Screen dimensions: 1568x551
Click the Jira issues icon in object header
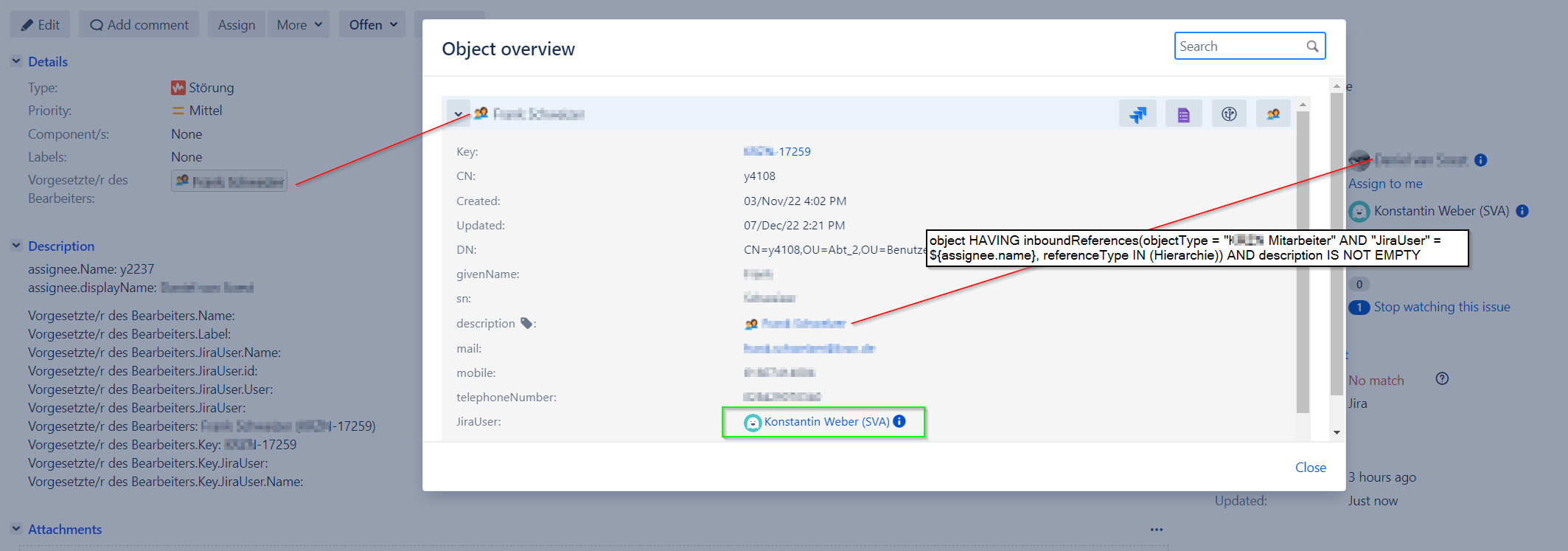1137,114
